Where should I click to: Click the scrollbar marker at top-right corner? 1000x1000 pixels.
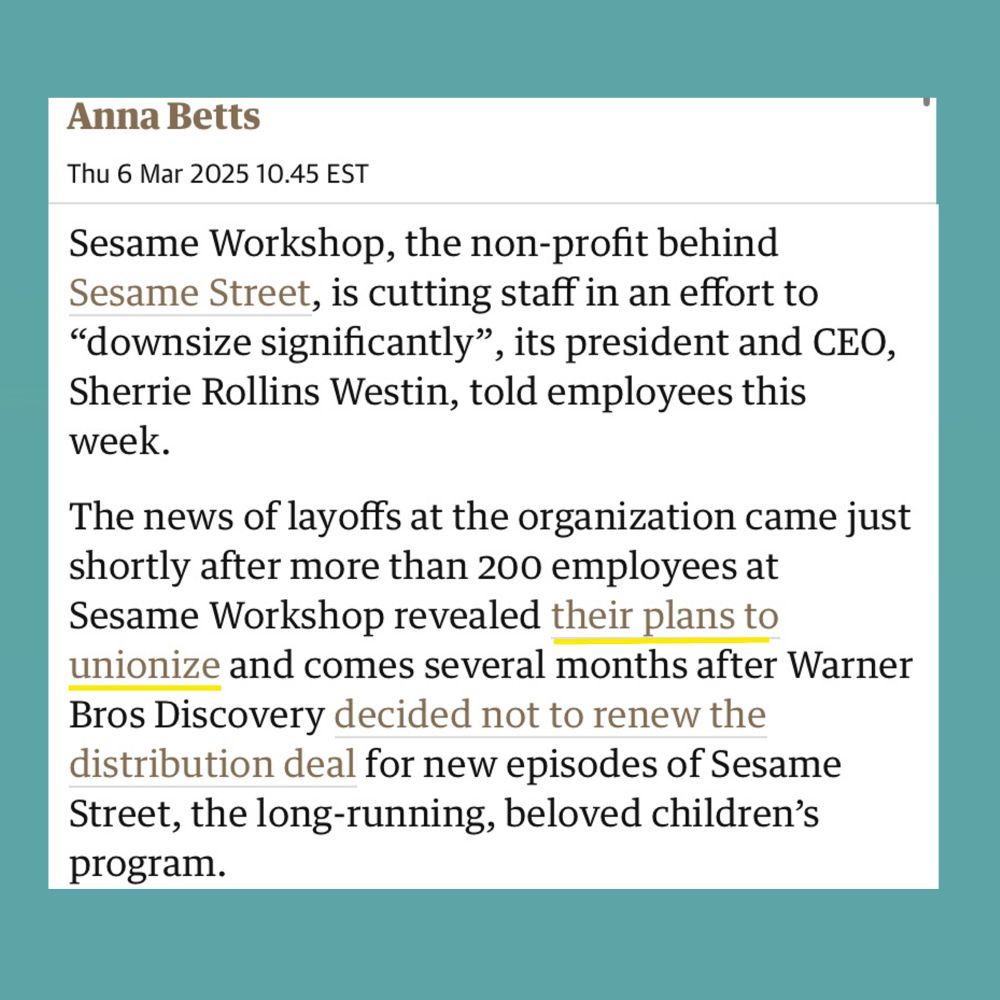[927, 102]
